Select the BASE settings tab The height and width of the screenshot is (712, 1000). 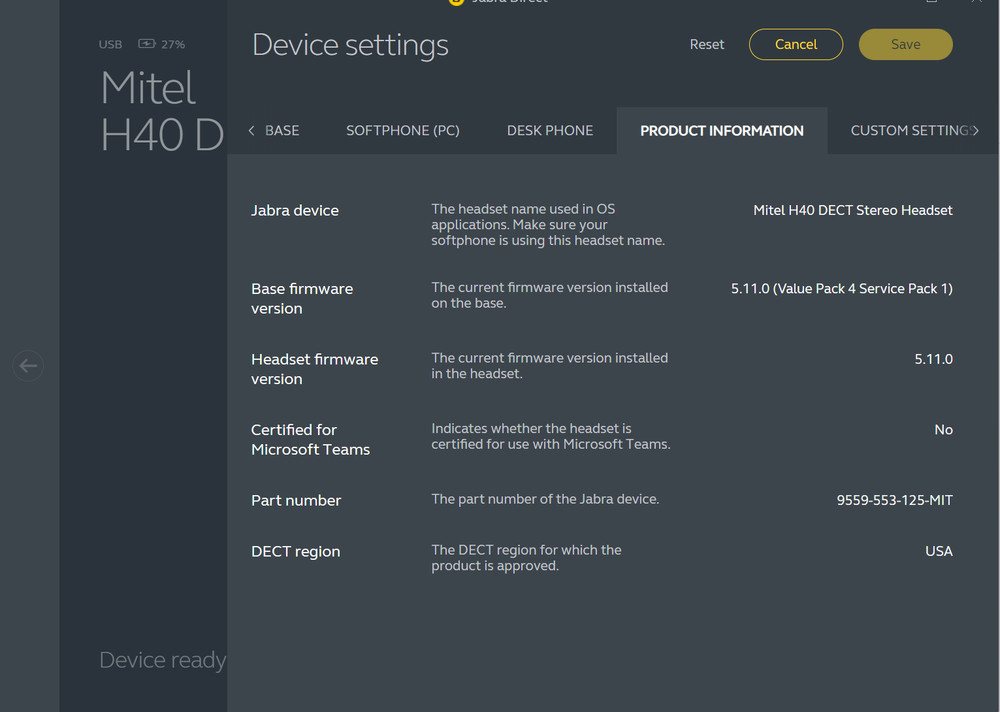point(282,130)
